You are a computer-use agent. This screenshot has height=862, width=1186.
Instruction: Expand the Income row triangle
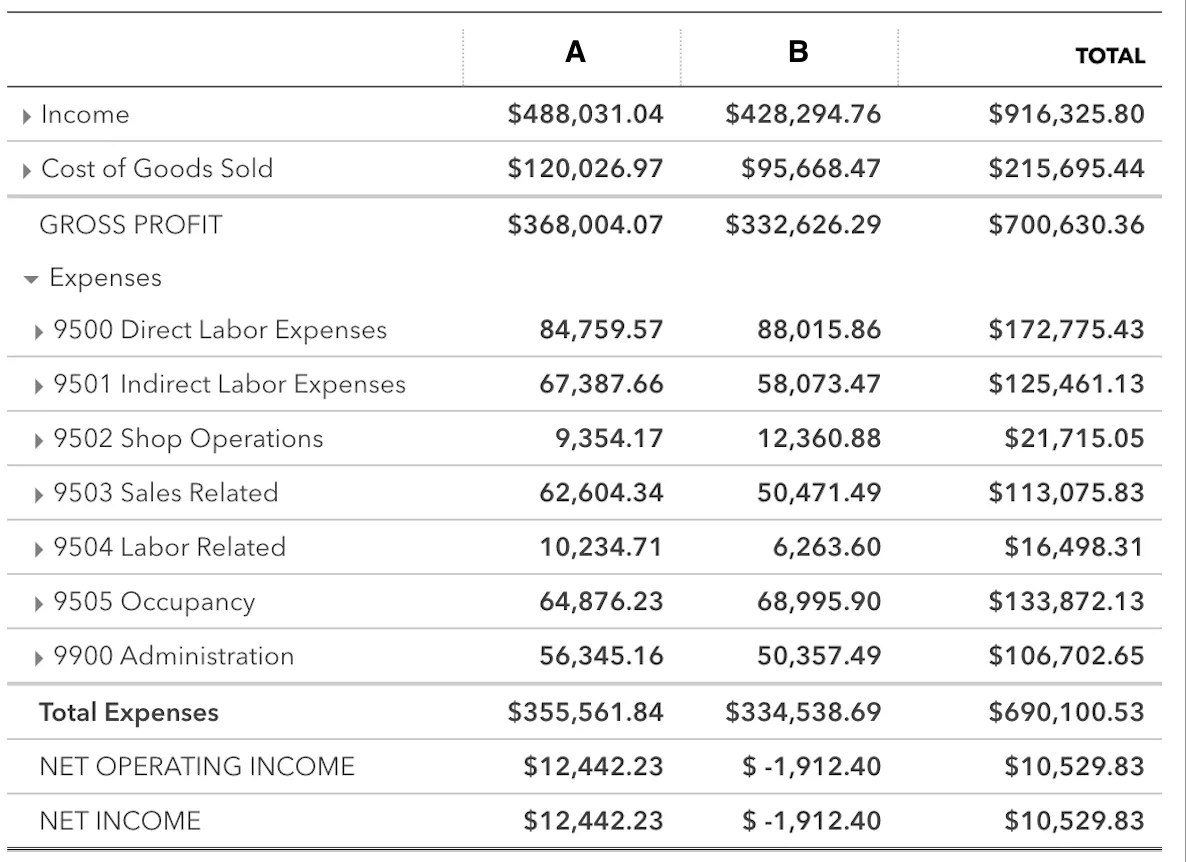point(27,116)
